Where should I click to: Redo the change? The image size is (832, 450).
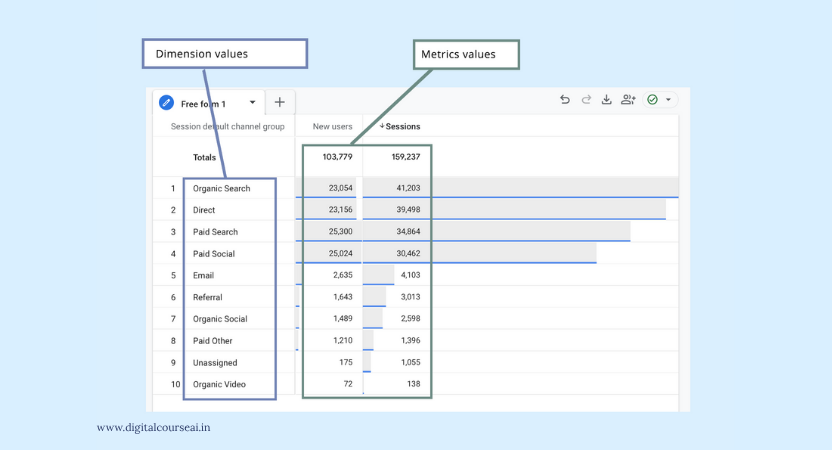coord(586,100)
